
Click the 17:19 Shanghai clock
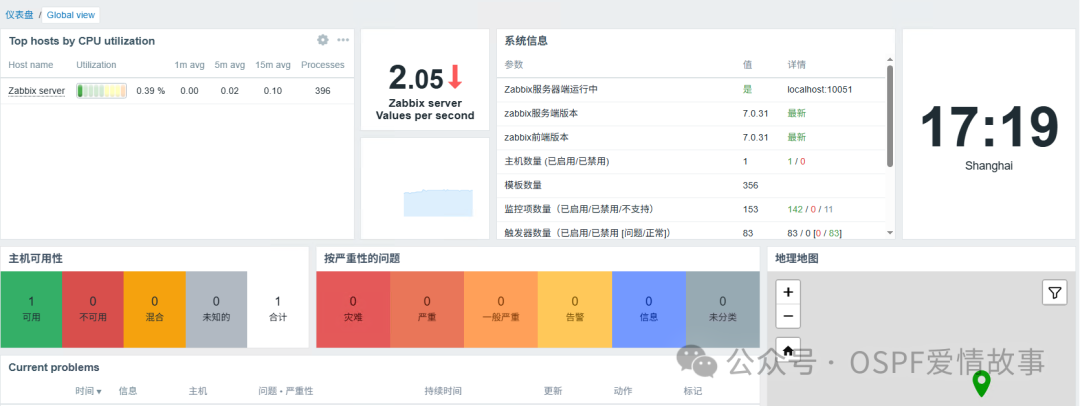[x=988, y=135]
